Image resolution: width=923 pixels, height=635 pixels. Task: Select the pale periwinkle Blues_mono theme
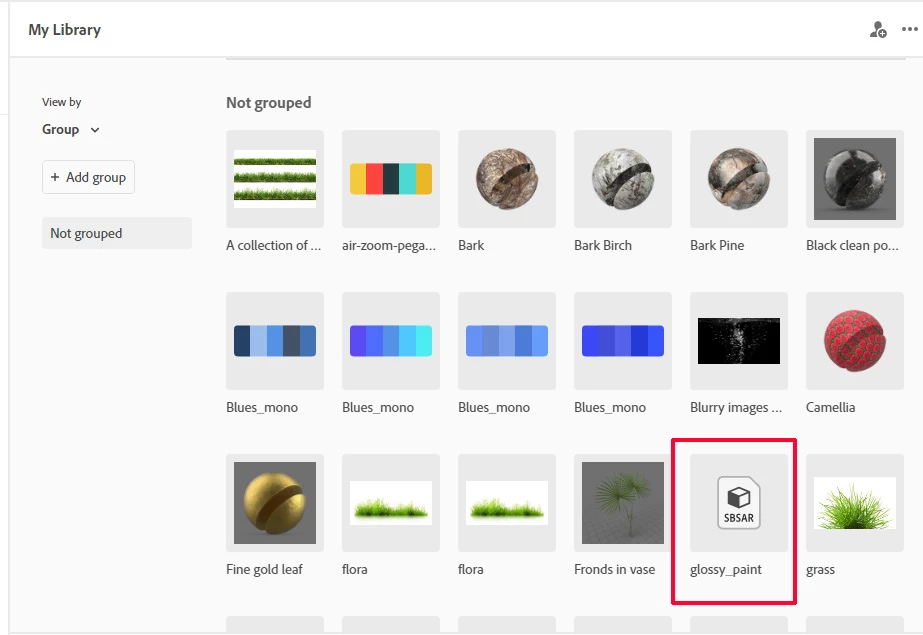[507, 341]
